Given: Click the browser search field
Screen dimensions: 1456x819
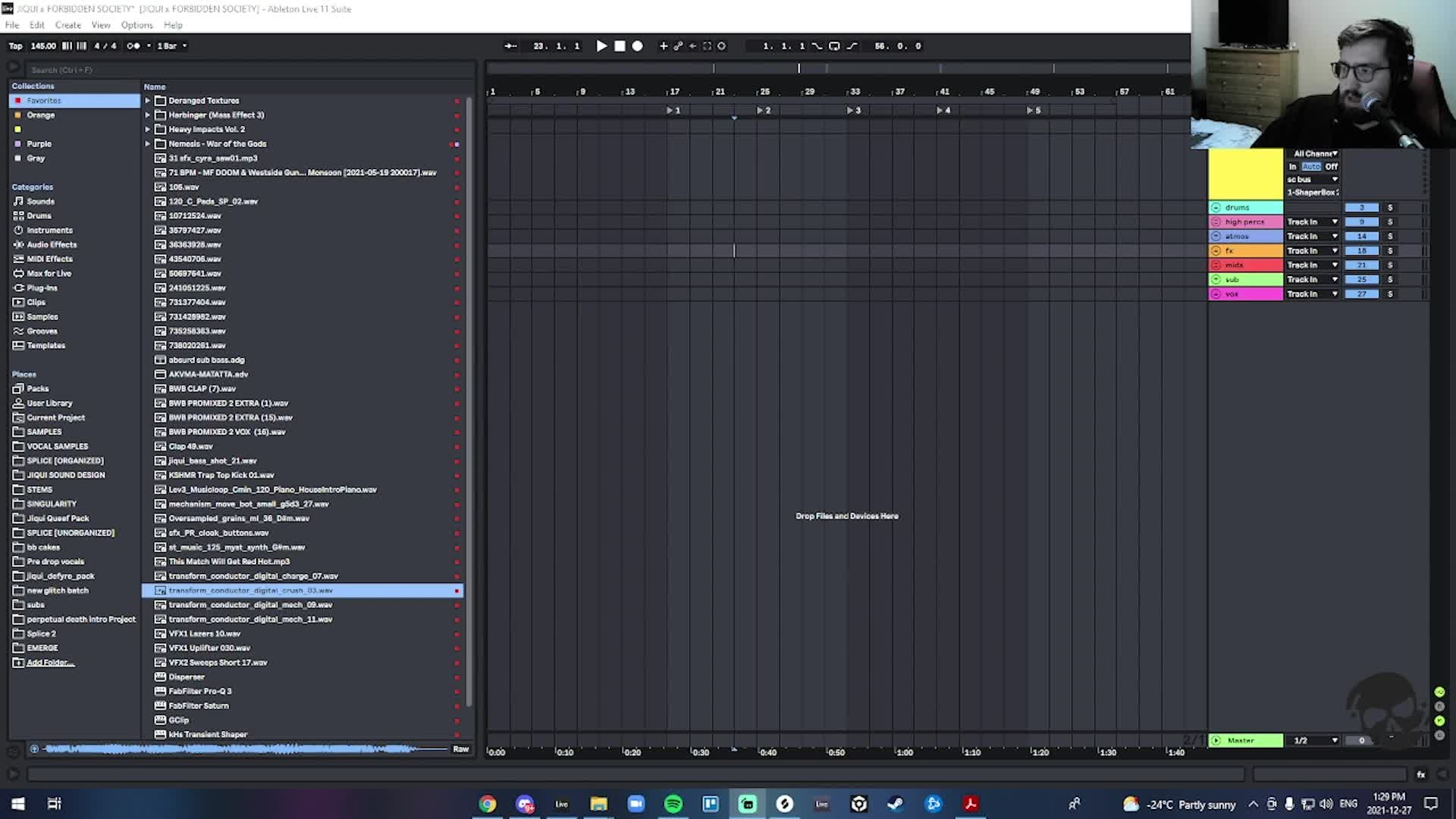Looking at the screenshot, I should (x=250, y=70).
